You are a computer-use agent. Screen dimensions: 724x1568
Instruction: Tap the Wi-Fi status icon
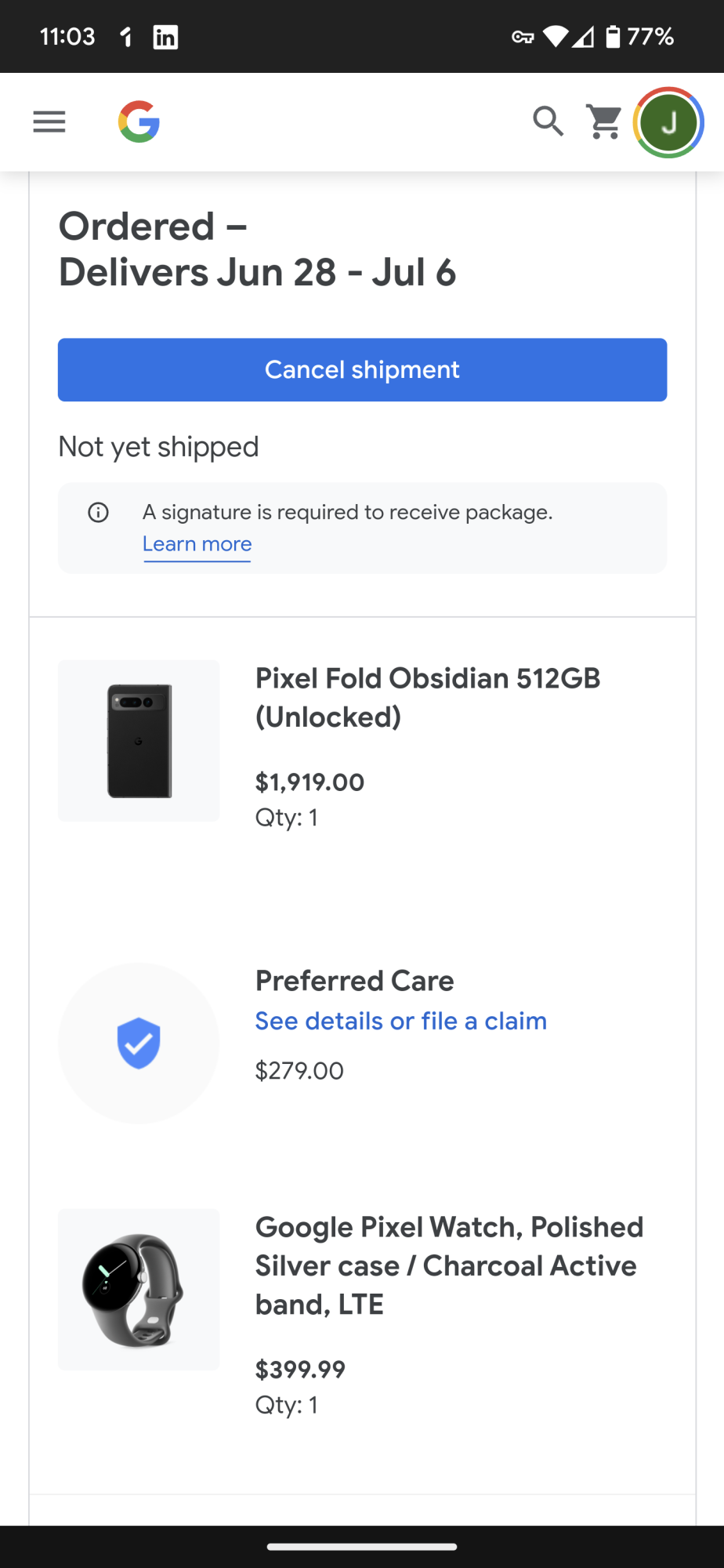(556, 37)
